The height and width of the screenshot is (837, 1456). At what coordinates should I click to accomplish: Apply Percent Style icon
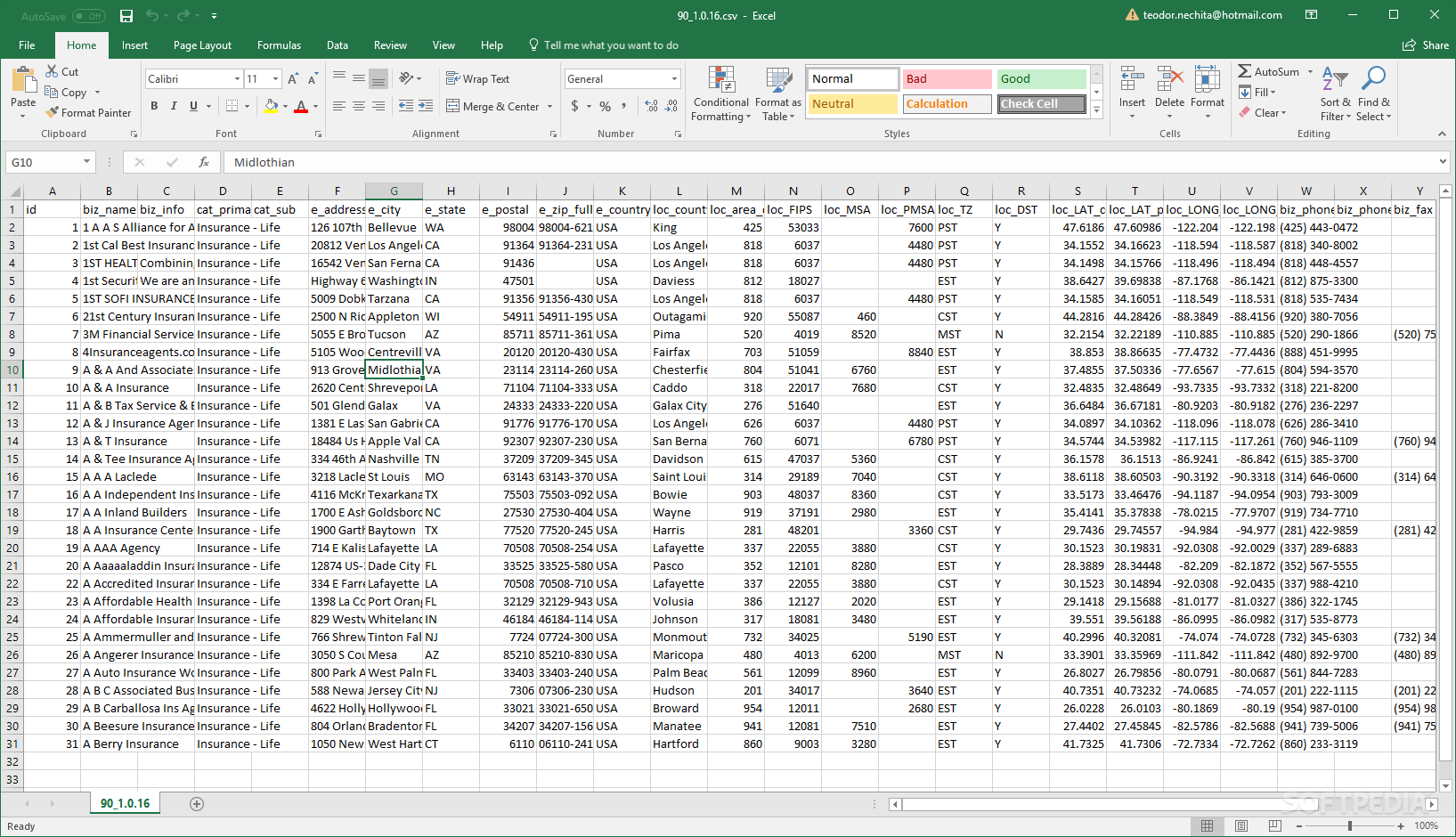(x=605, y=106)
